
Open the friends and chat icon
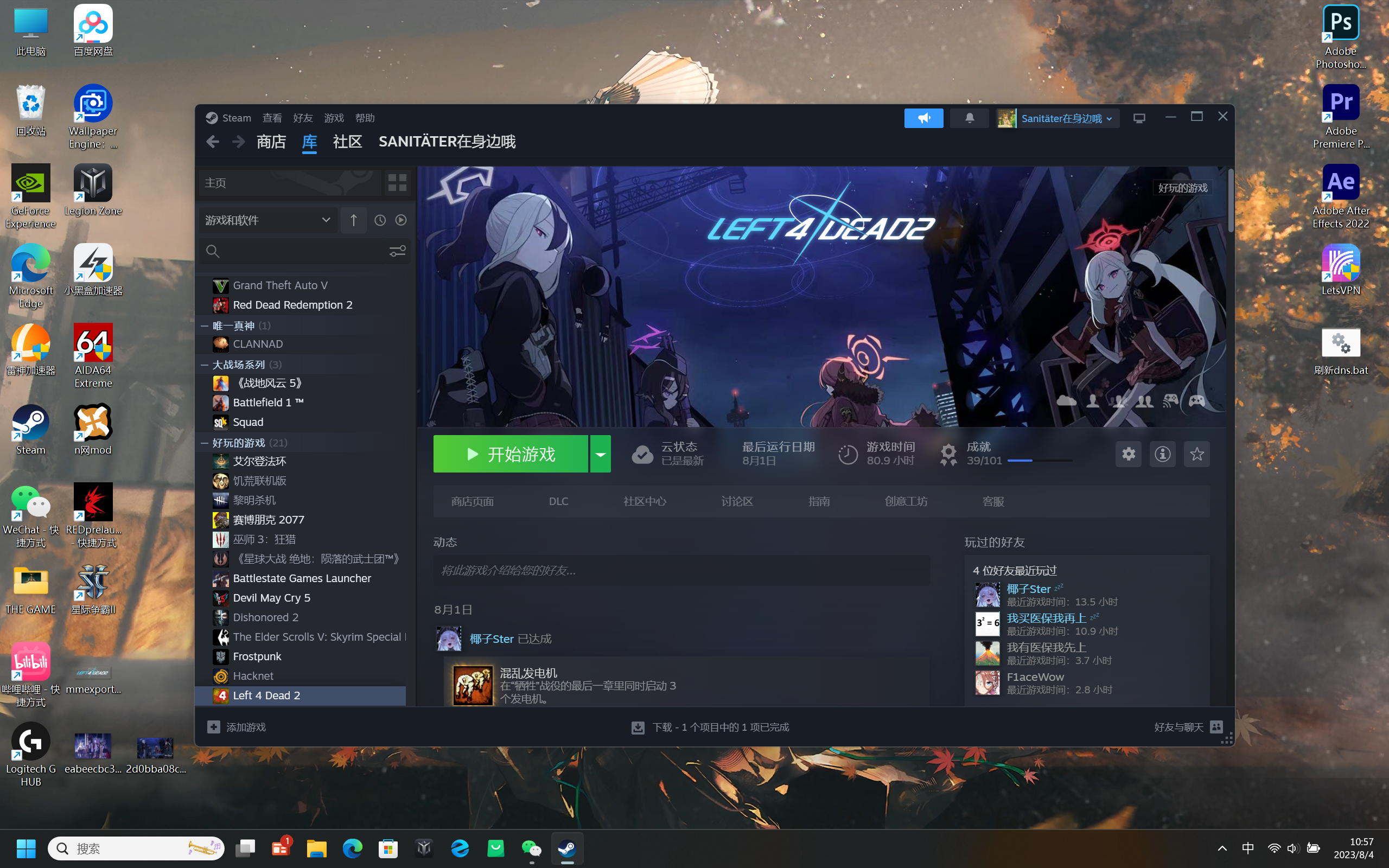pos(1216,727)
